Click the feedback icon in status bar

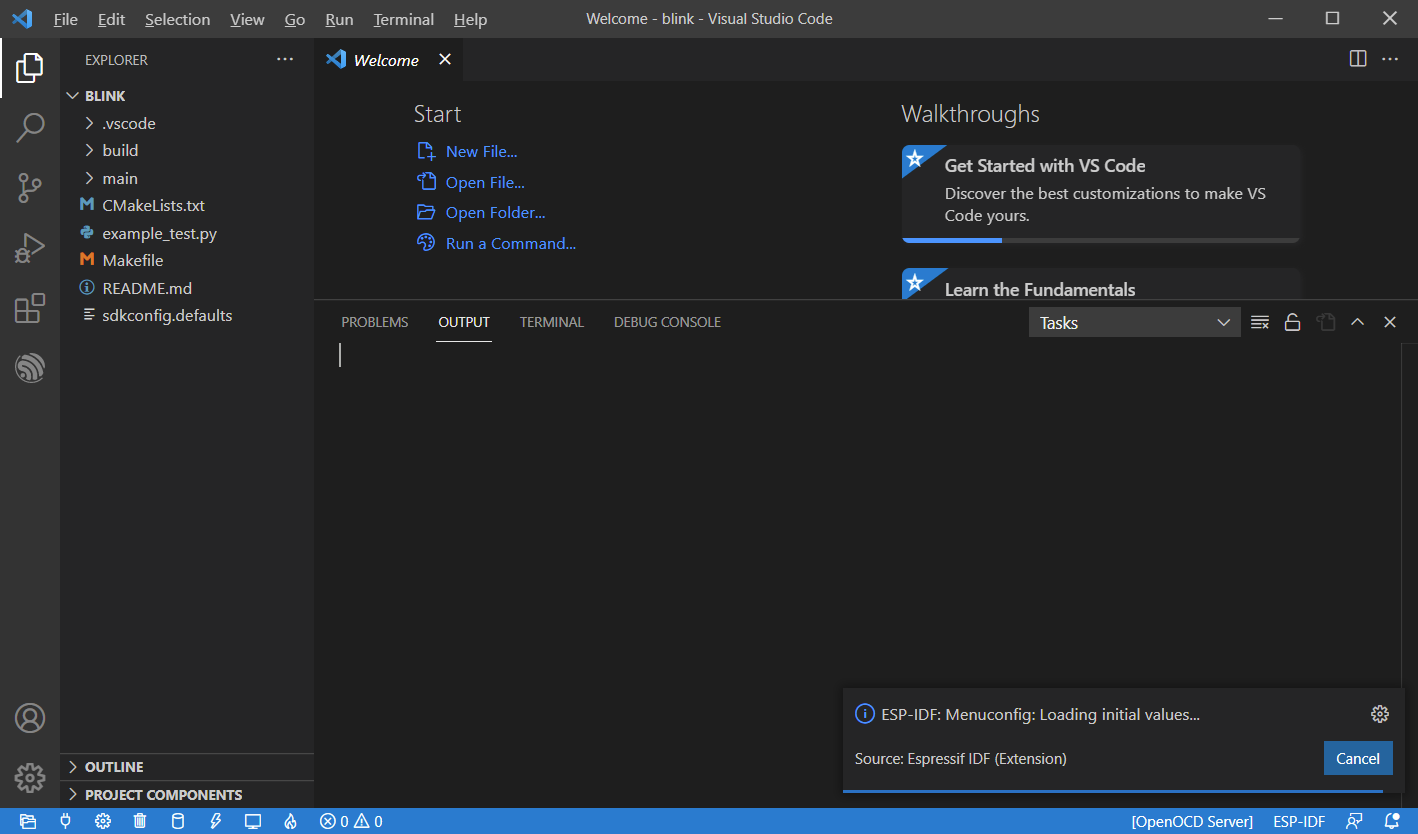coord(1354,822)
